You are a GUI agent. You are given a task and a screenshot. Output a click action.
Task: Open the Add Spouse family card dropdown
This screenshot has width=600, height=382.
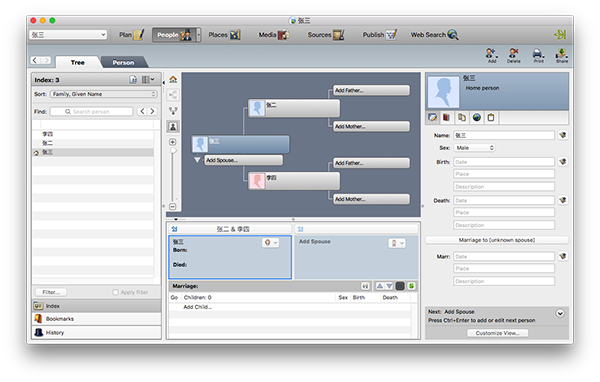(x=397, y=243)
